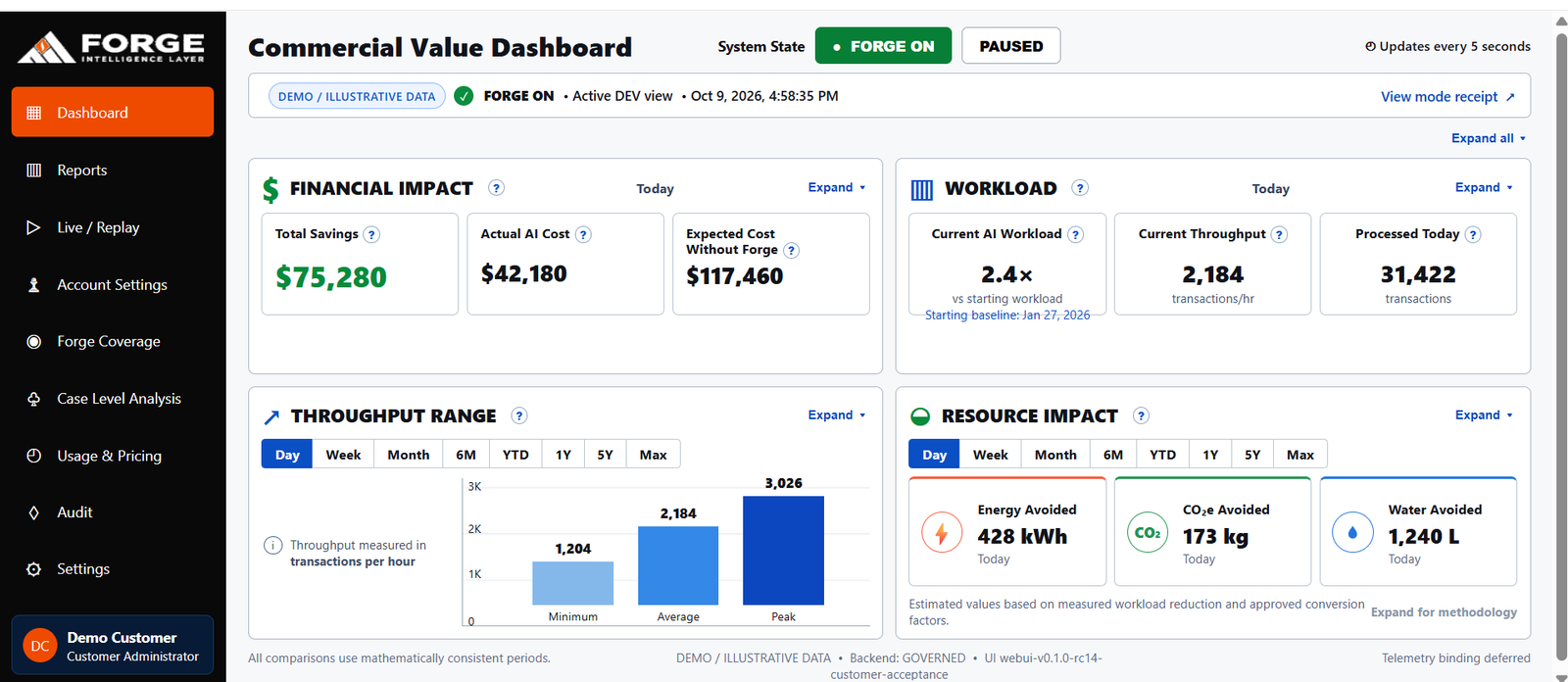This screenshot has width=1568, height=682.
Task: Select 1Y tab in Throughput Range
Action: [563, 455]
